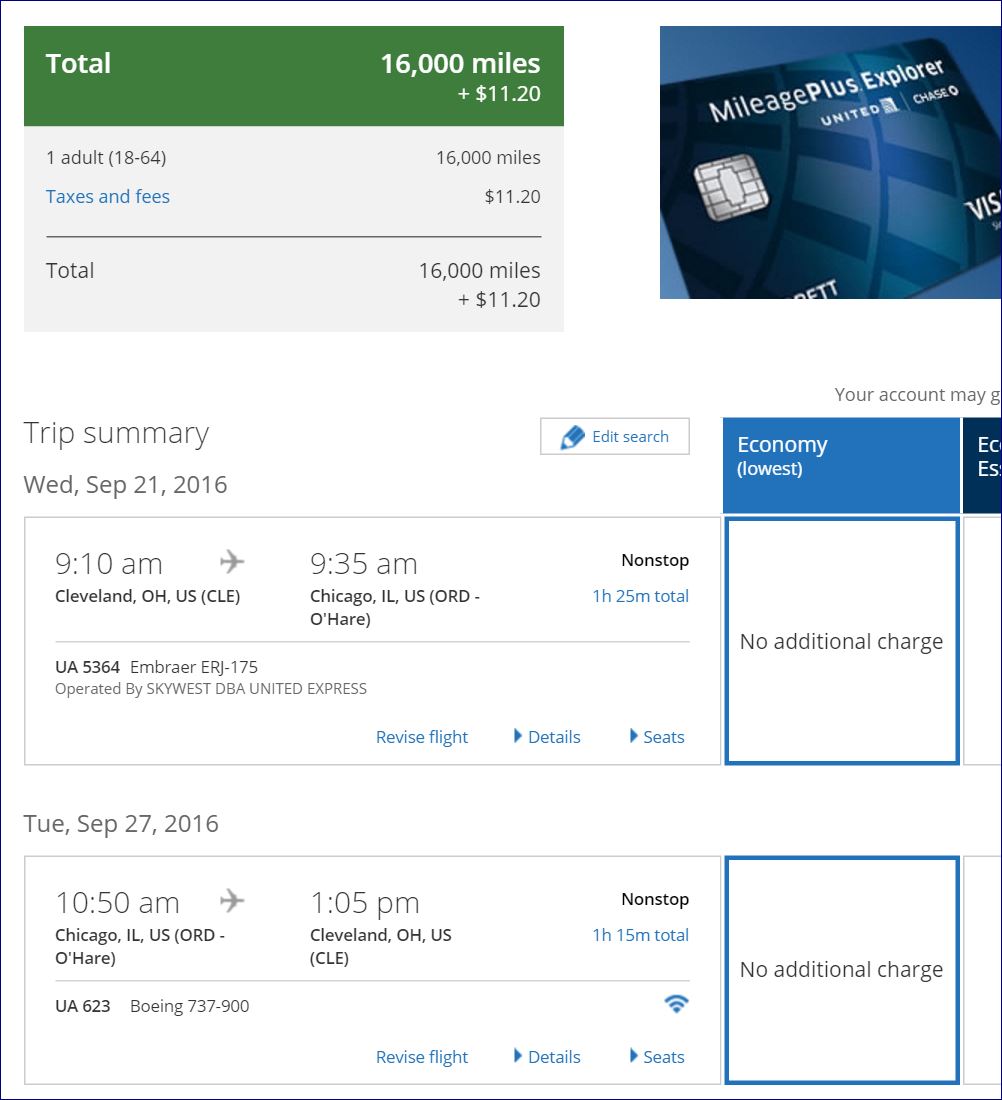The image size is (1002, 1100).
Task: Revise flight UA 5364 on Sep 21
Action: click(421, 737)
